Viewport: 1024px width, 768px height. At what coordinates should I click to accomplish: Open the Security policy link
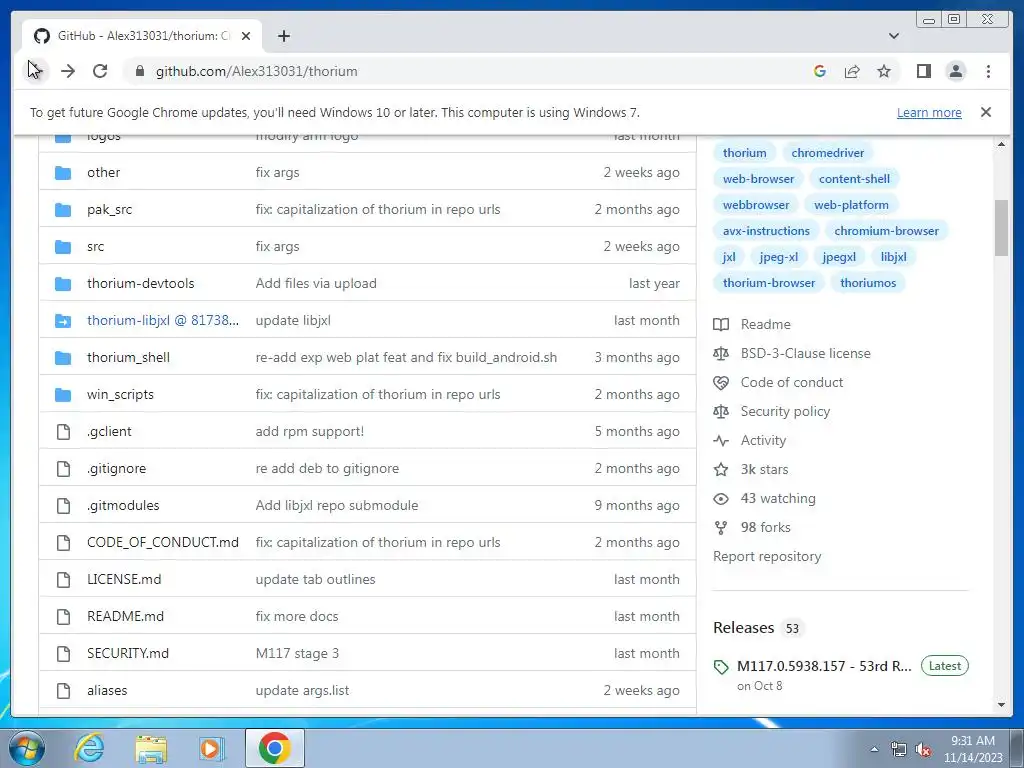pos(772,411)
